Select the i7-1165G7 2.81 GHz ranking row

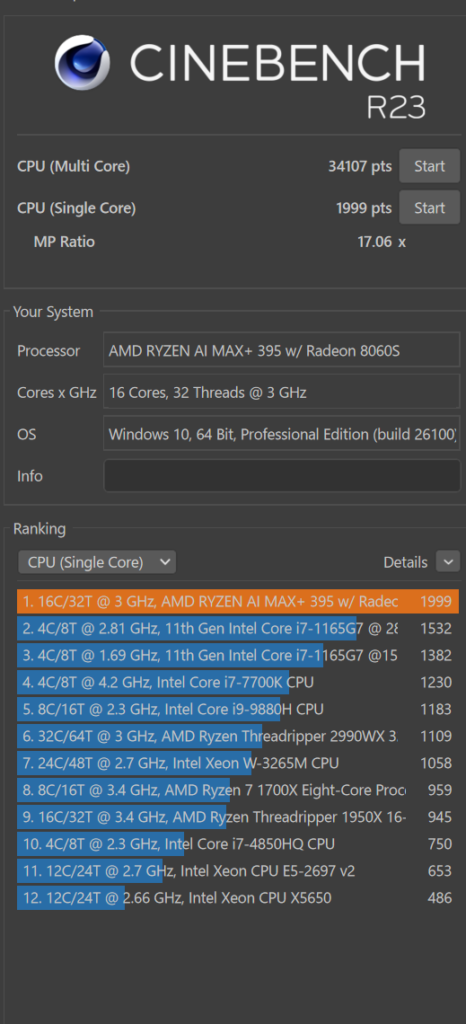[238, 629]
